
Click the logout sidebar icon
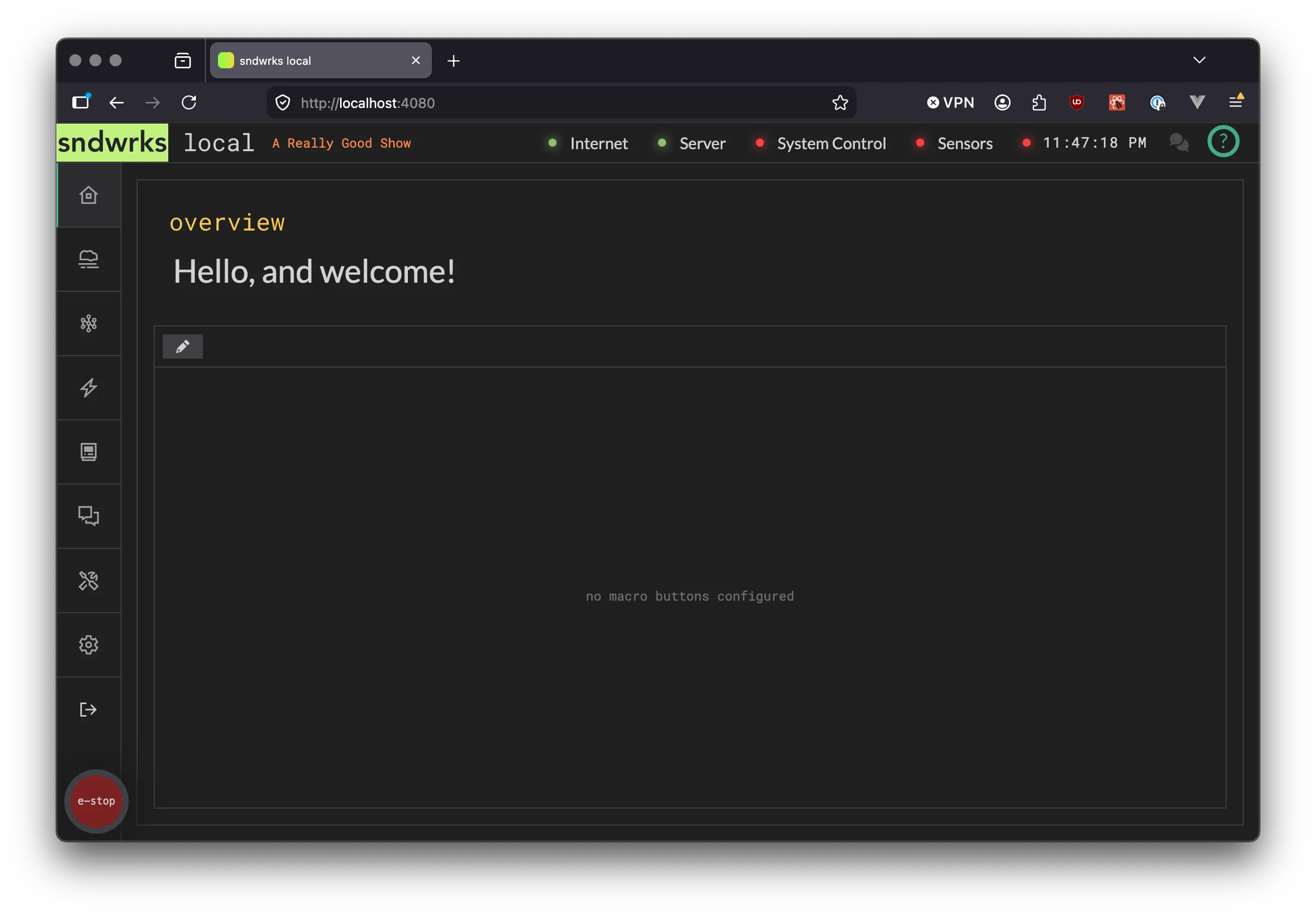click(88, 709)
